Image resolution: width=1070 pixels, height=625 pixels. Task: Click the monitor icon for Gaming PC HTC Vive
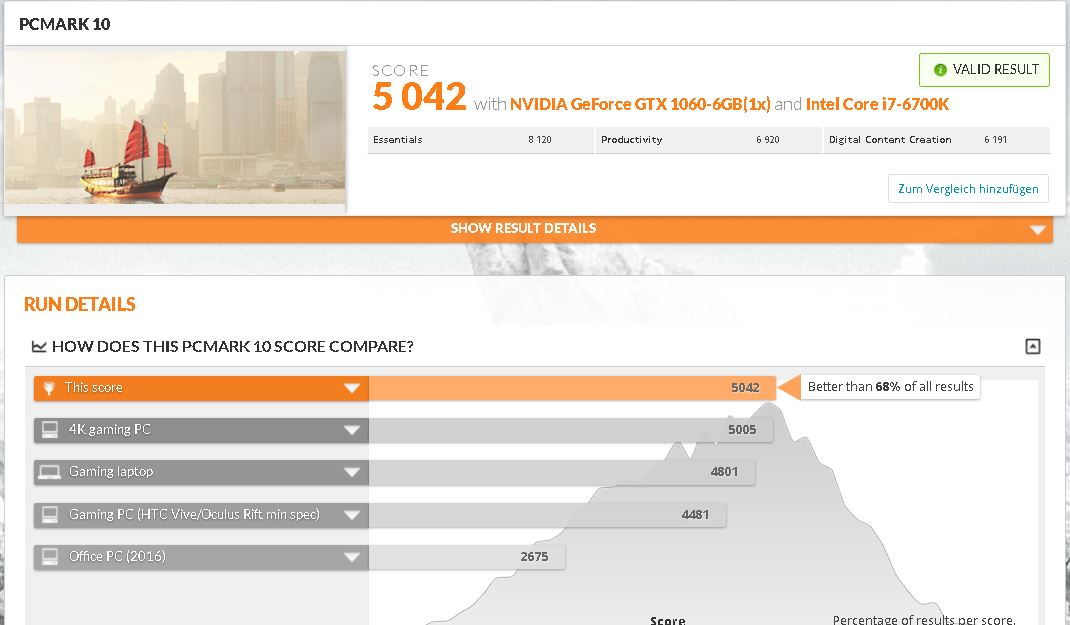50,515
